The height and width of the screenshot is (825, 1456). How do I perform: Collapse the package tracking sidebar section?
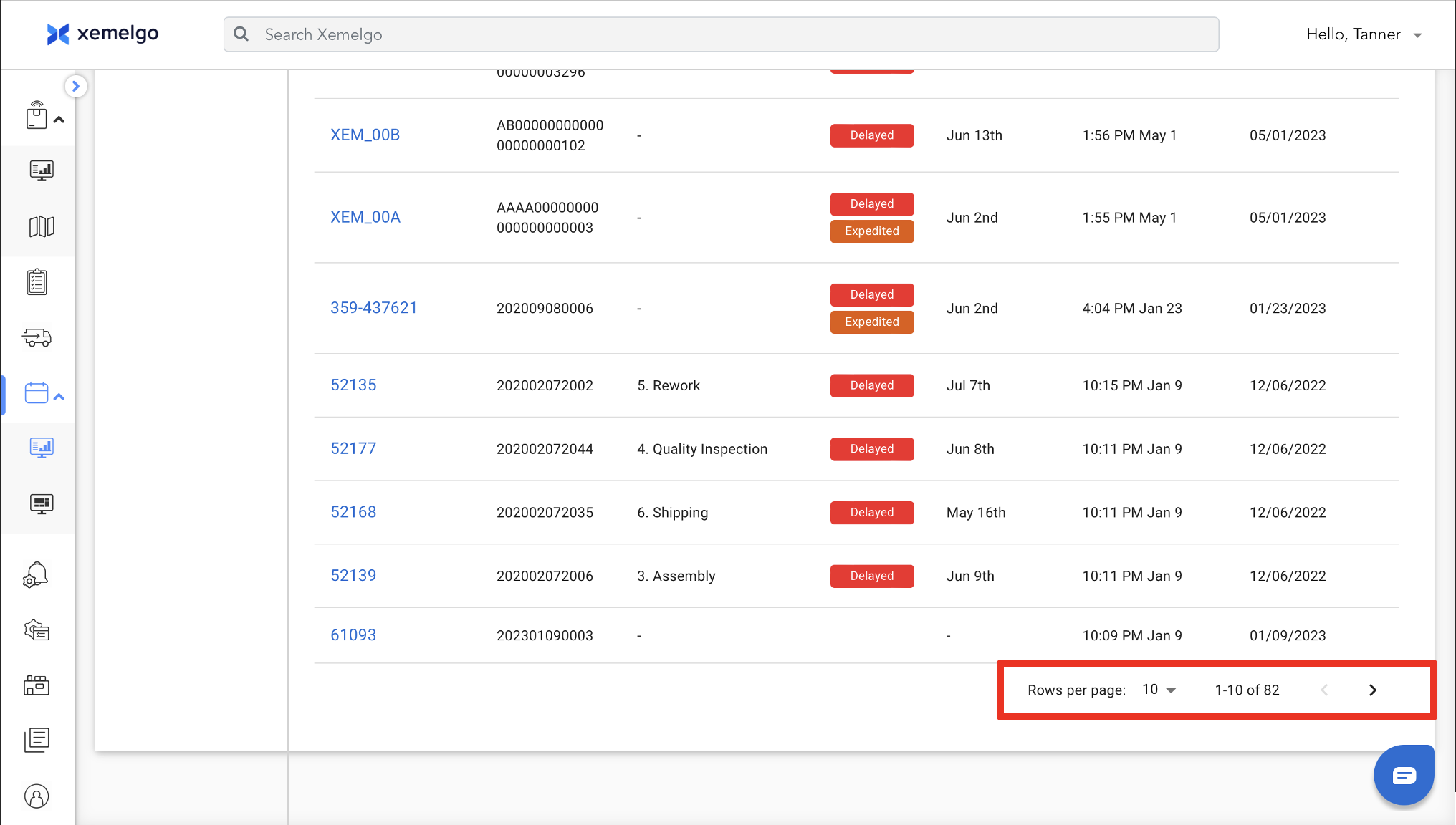(x=59, y=120)
